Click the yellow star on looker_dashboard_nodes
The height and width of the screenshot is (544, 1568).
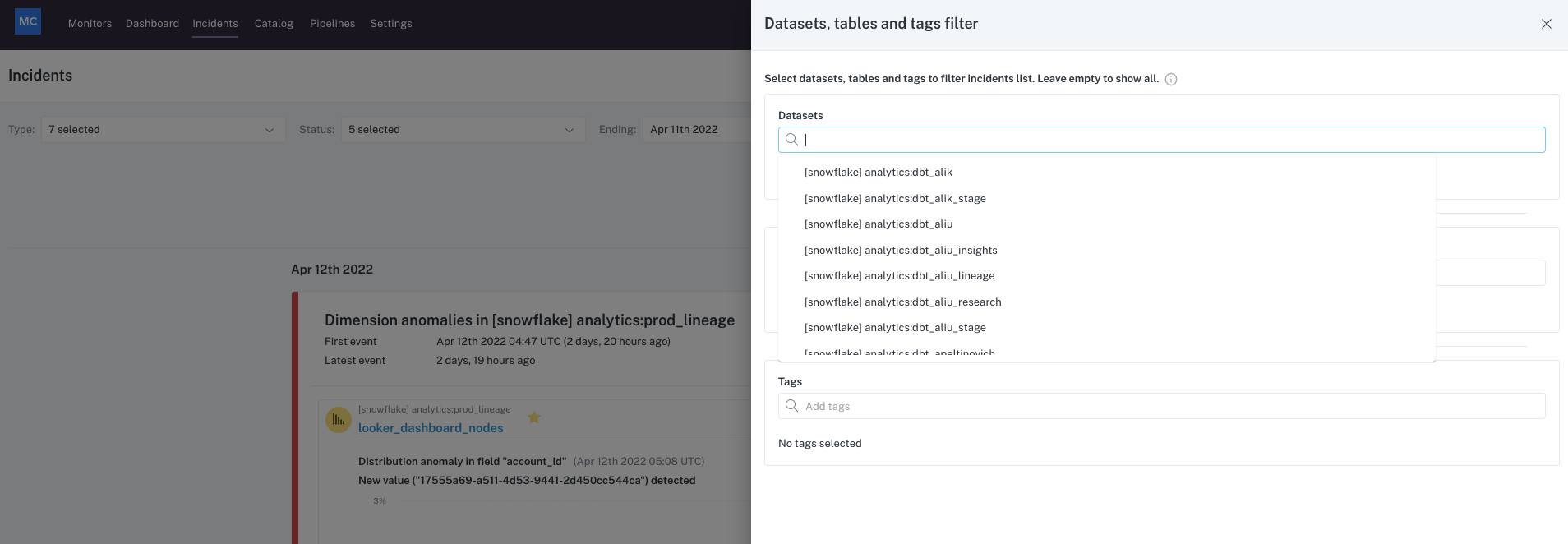coord(534,417)
